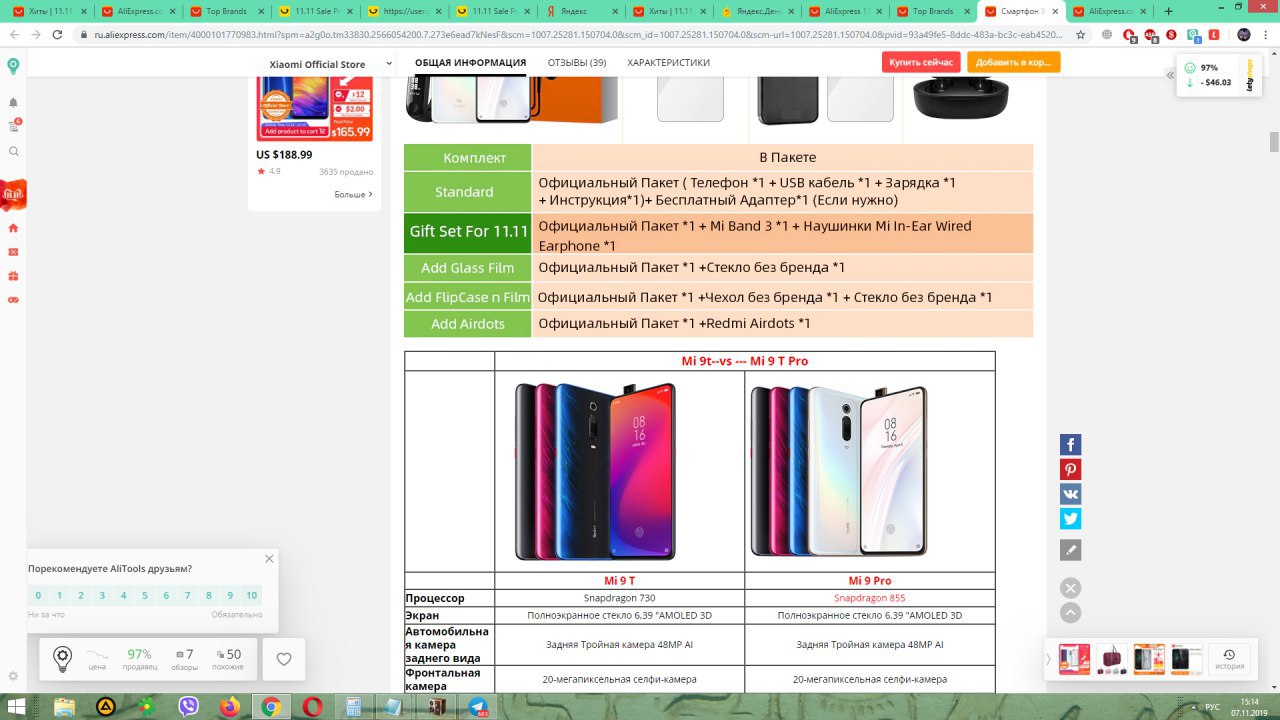Open Viber from taskbar
This screenshot has height=720, width=1280.
188,707
